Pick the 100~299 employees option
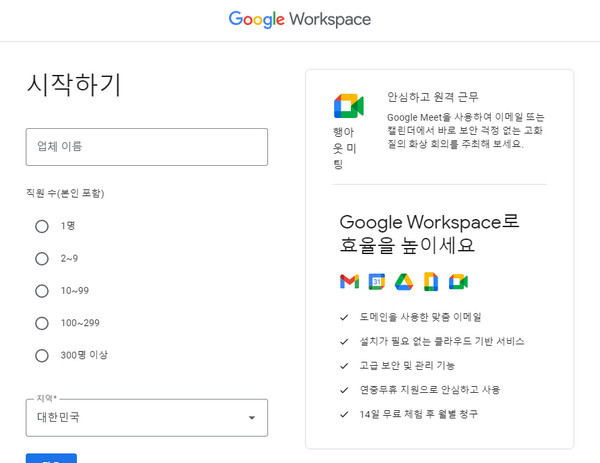This screenshot has width=600, height=463. (x=42, y=323)
